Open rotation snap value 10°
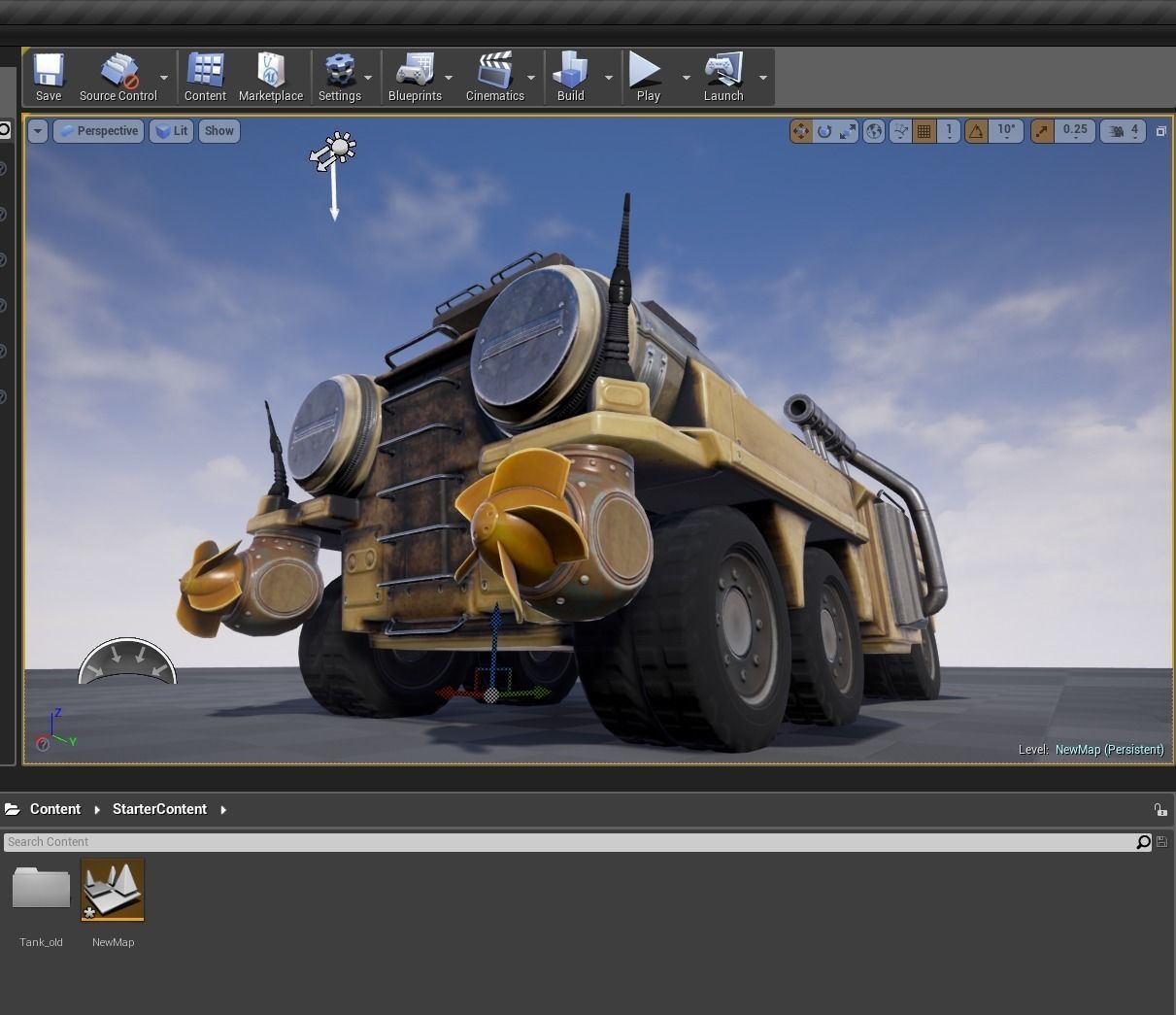The width and height of the screenshot is (1176, 1015). 1006,131
